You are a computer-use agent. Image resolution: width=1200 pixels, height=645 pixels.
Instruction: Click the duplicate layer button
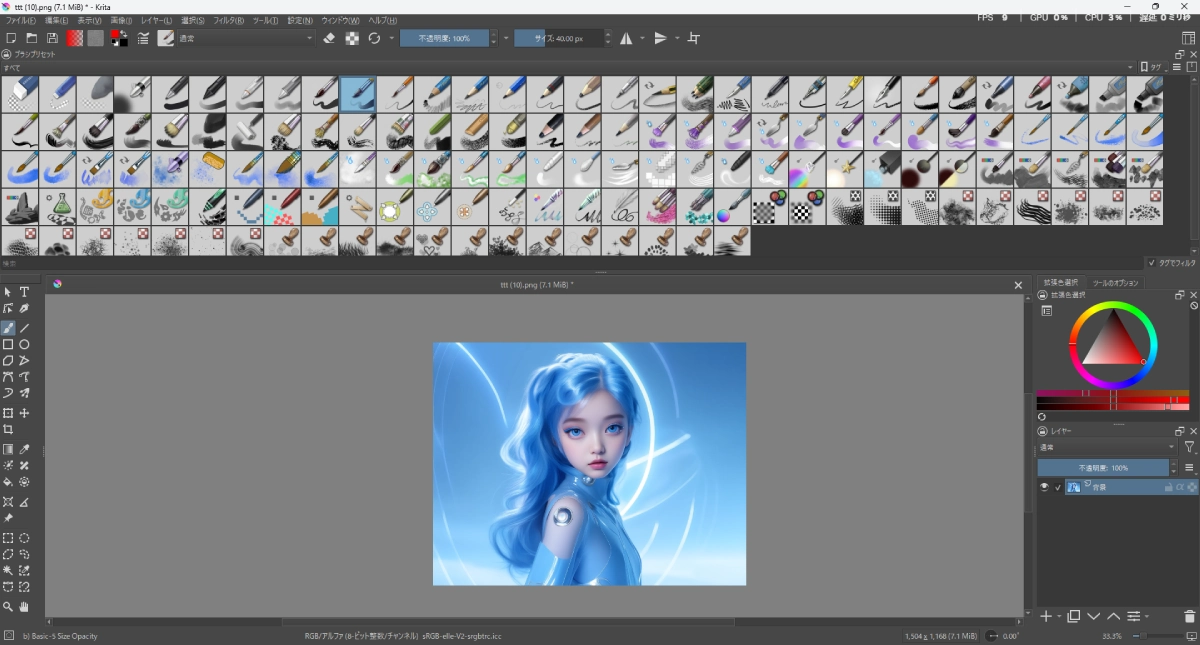1073,617
